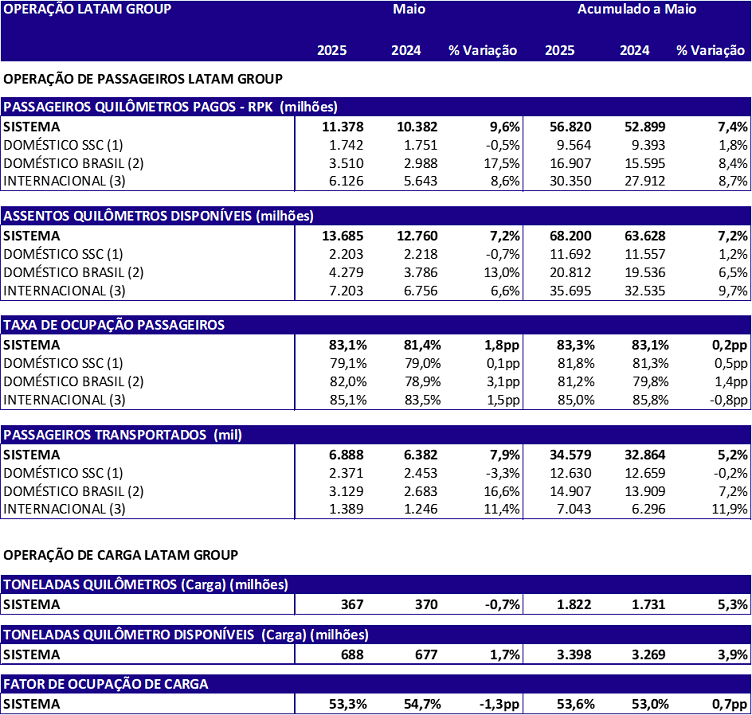The height and width of the screenshot is (715, 752).
Task: Click 'OPERAÇÃO DE CARGA LATAM GROUP' heading
Action: coord(121,555)
